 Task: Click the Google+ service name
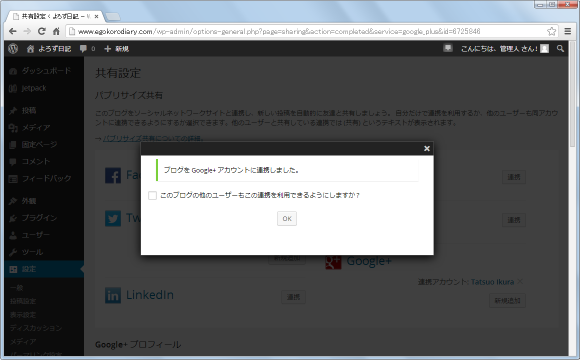(x=369, y=261)
